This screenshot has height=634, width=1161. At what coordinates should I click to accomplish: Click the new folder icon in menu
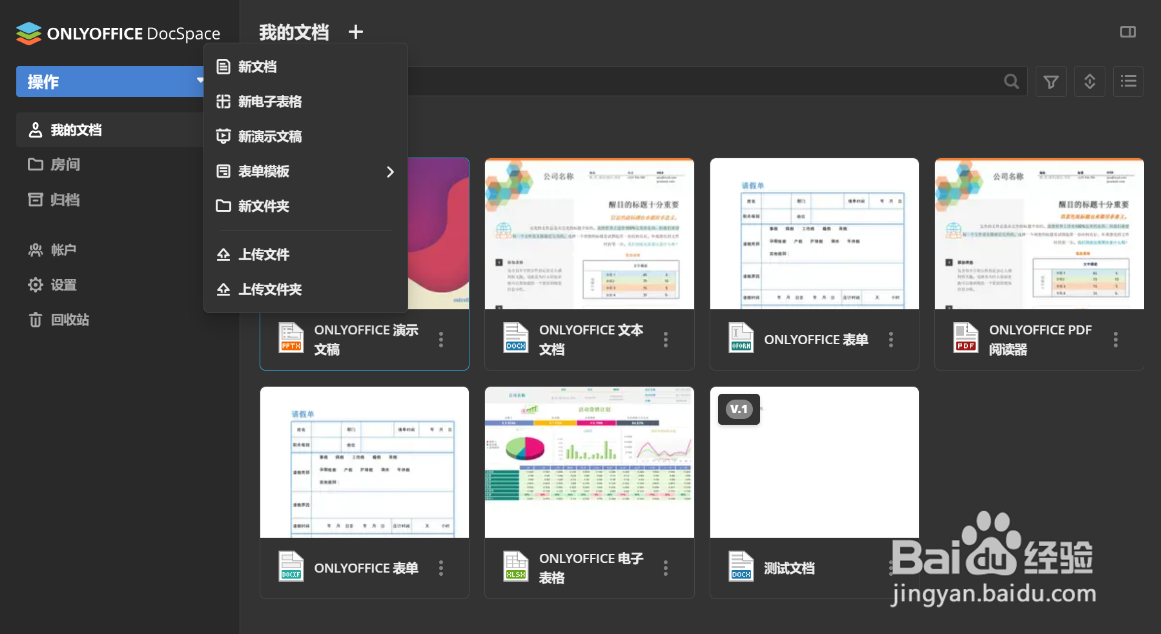coord(223,206)
